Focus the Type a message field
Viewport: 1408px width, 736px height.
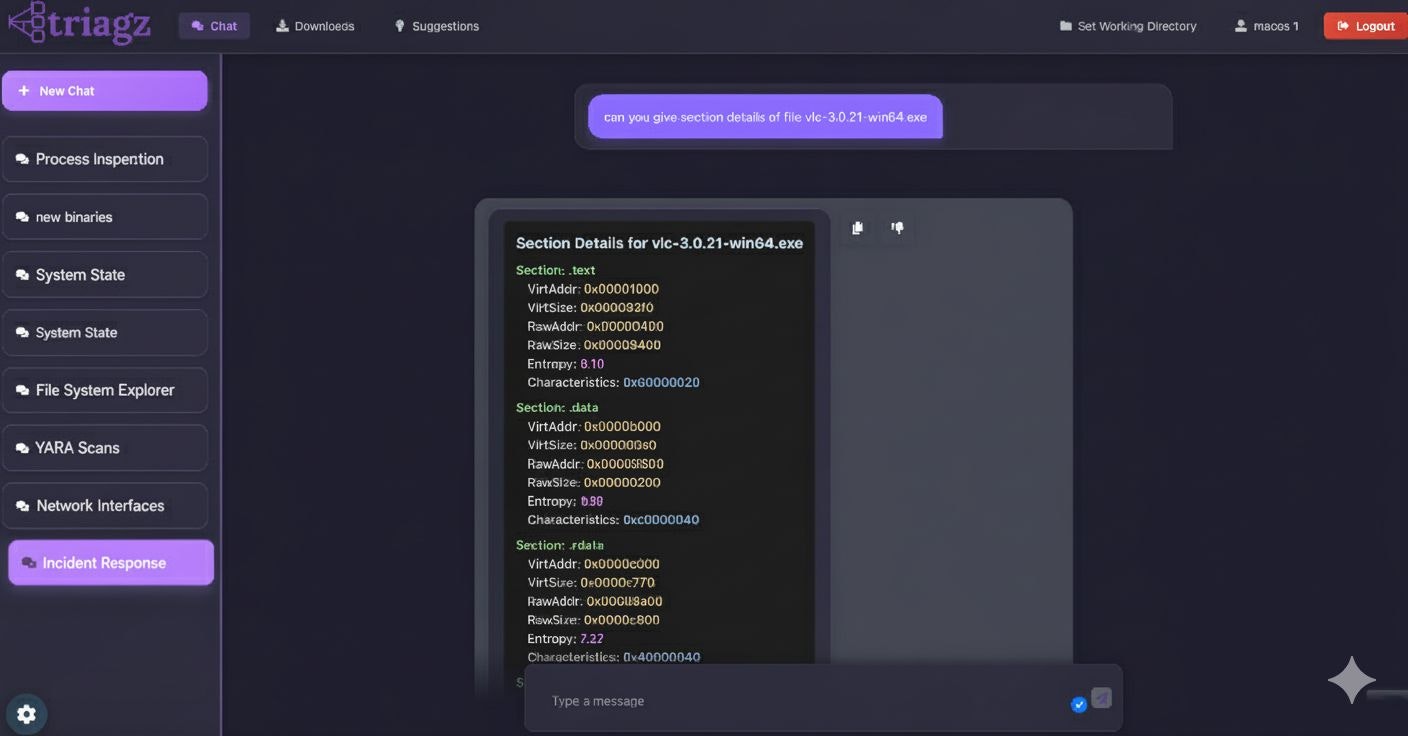point(800,701)
